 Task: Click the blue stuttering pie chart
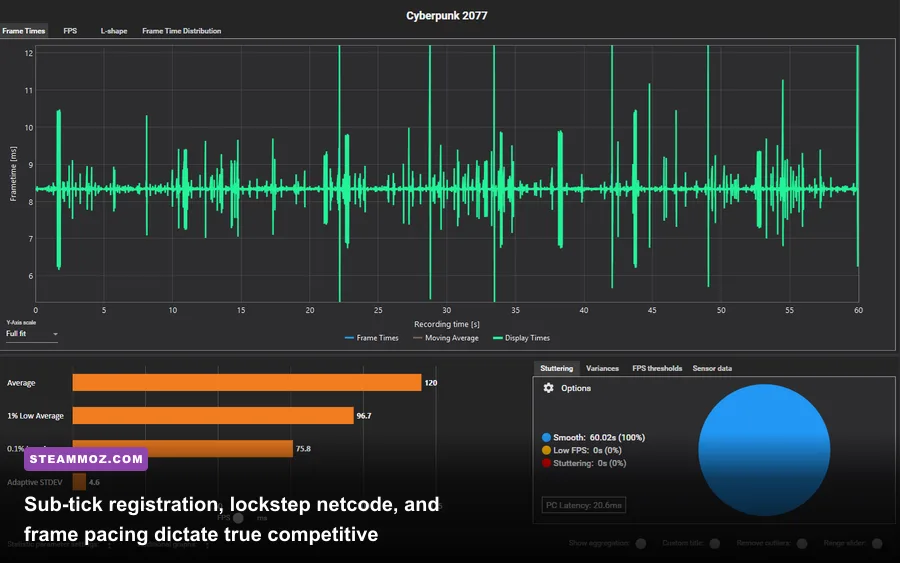(x=764, y=450)
